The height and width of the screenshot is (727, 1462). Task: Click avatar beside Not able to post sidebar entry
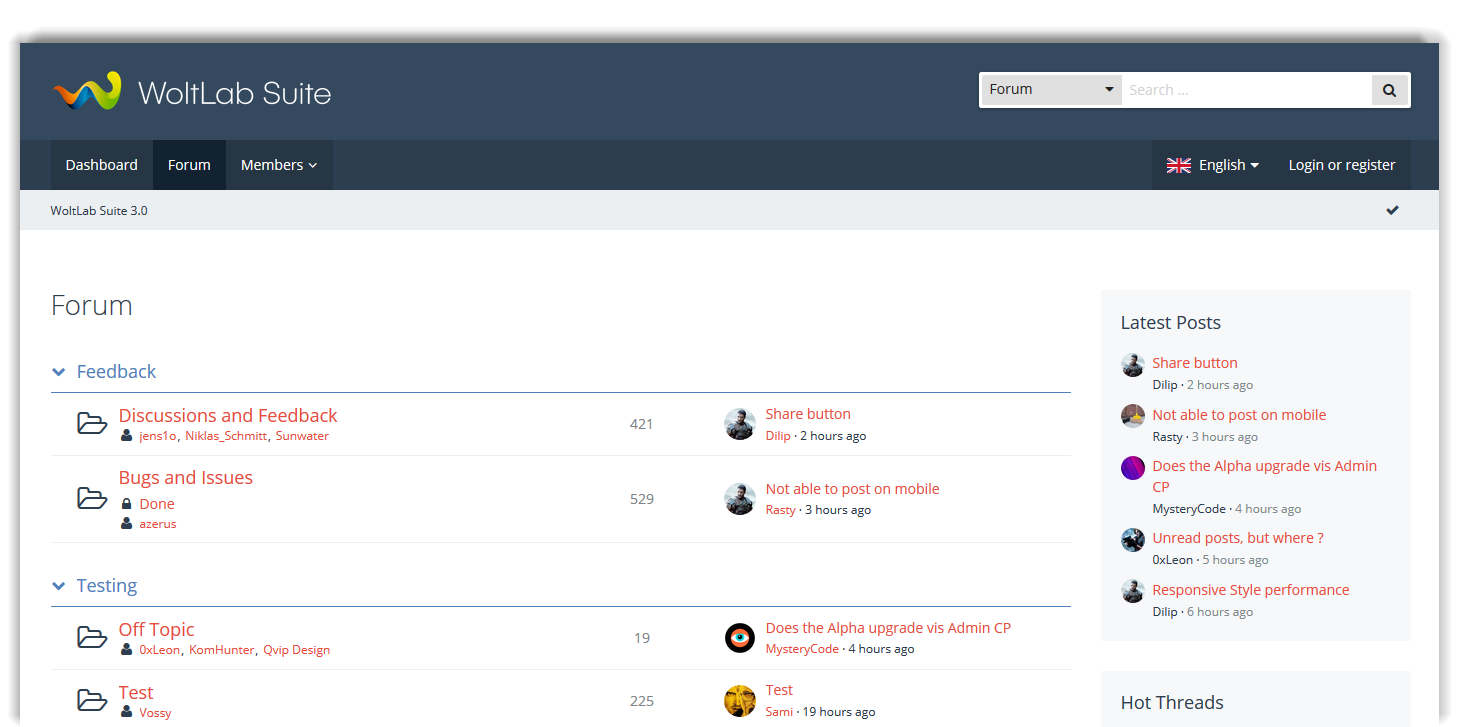[1133, 416]
